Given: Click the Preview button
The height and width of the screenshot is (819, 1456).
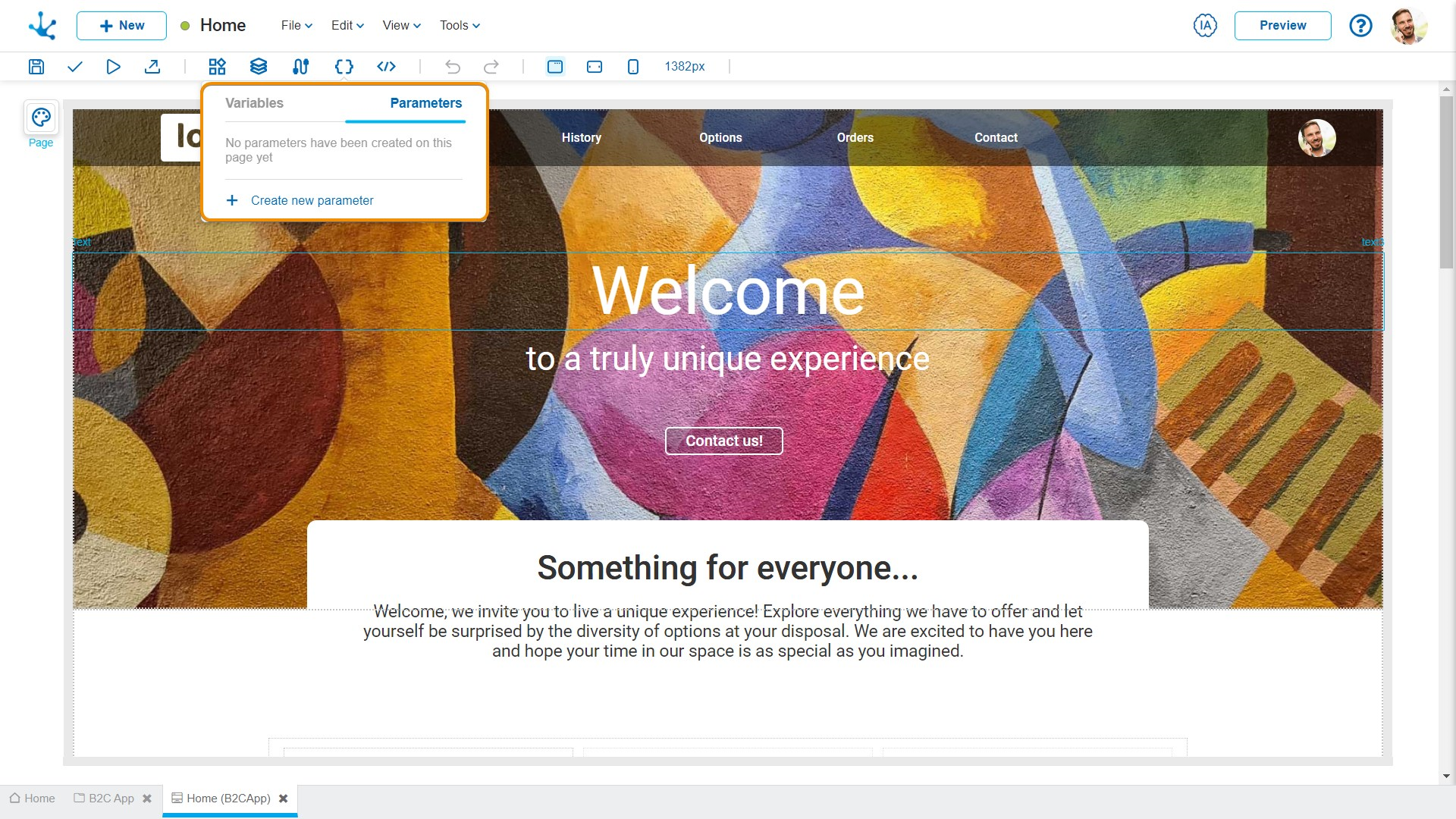Looking at the screenshot, I should (1282, 25).
